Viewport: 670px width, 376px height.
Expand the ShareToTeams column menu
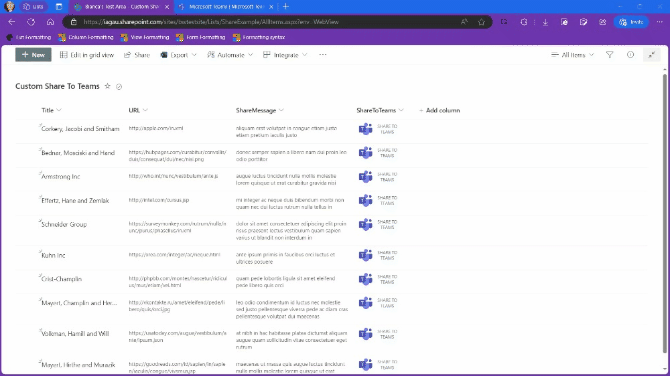pyautogui.click(x=401, y=110)
